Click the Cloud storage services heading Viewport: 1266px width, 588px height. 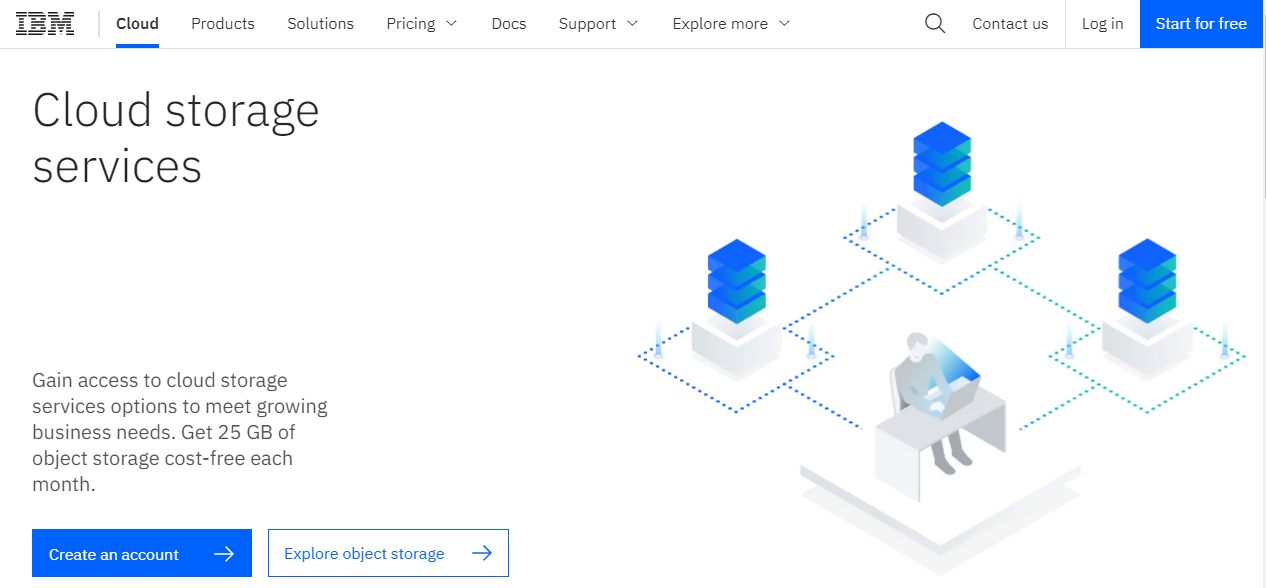[176, 138]
